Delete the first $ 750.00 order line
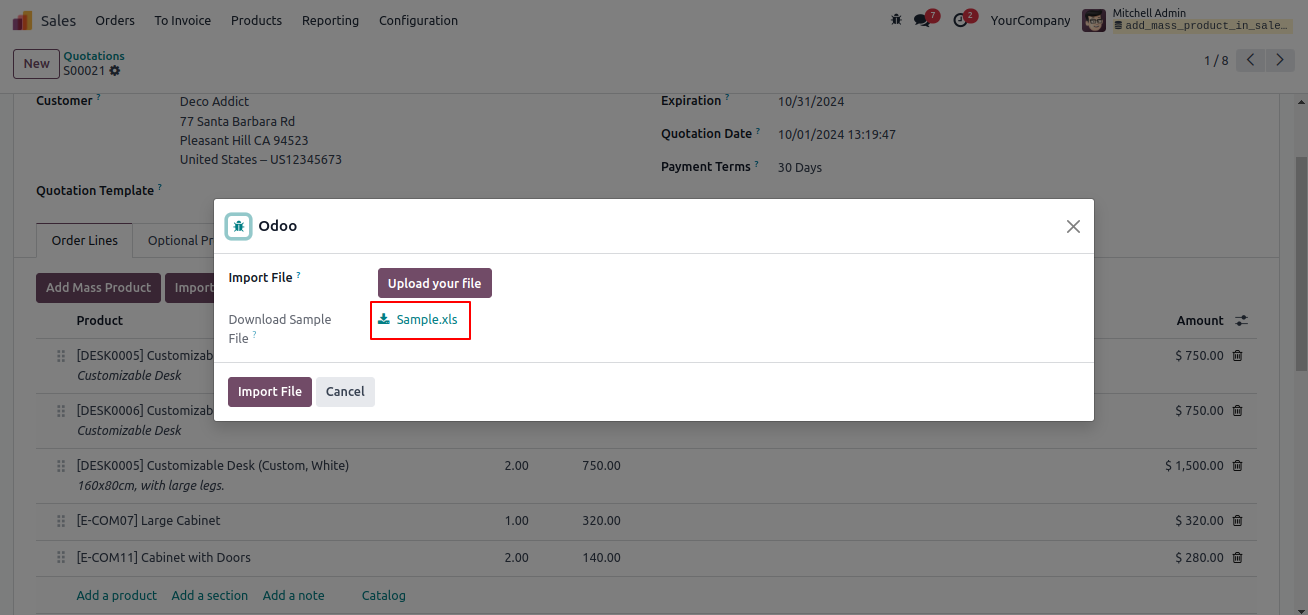This screenshot has height=615, width=1308. click(1237, 355)
